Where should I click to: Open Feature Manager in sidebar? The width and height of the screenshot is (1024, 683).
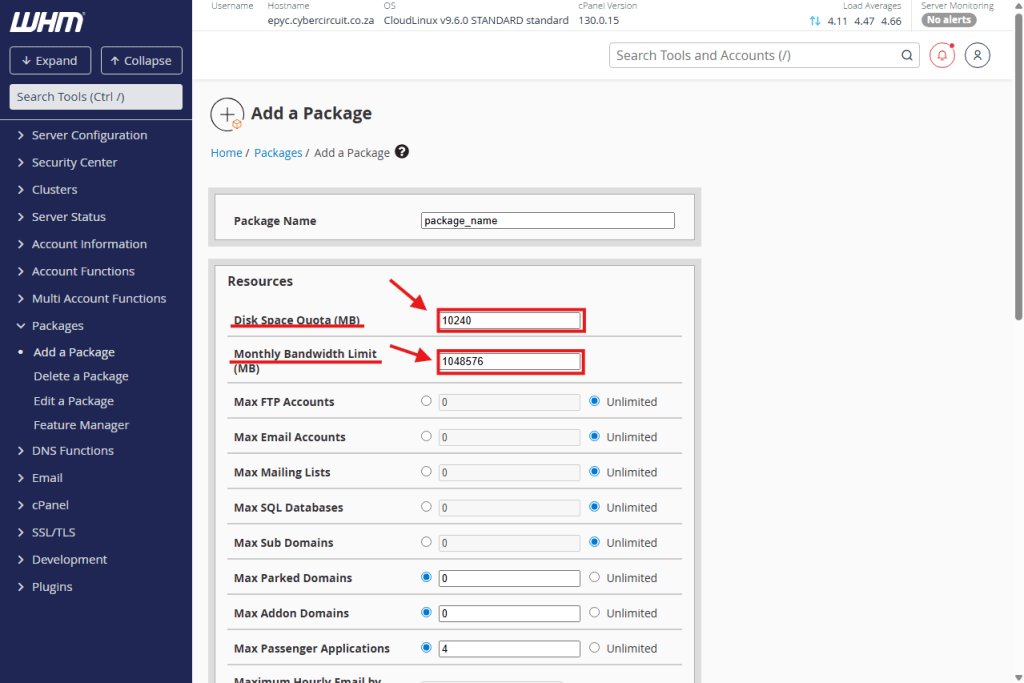pyautogui.click(x=81, y=425)
